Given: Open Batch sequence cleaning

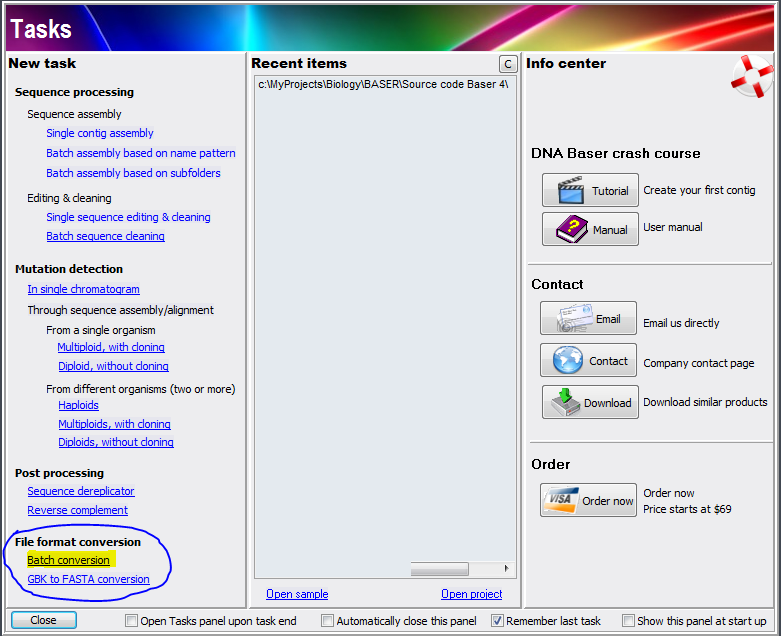Looking at the screenshot, I should (106, 236).
